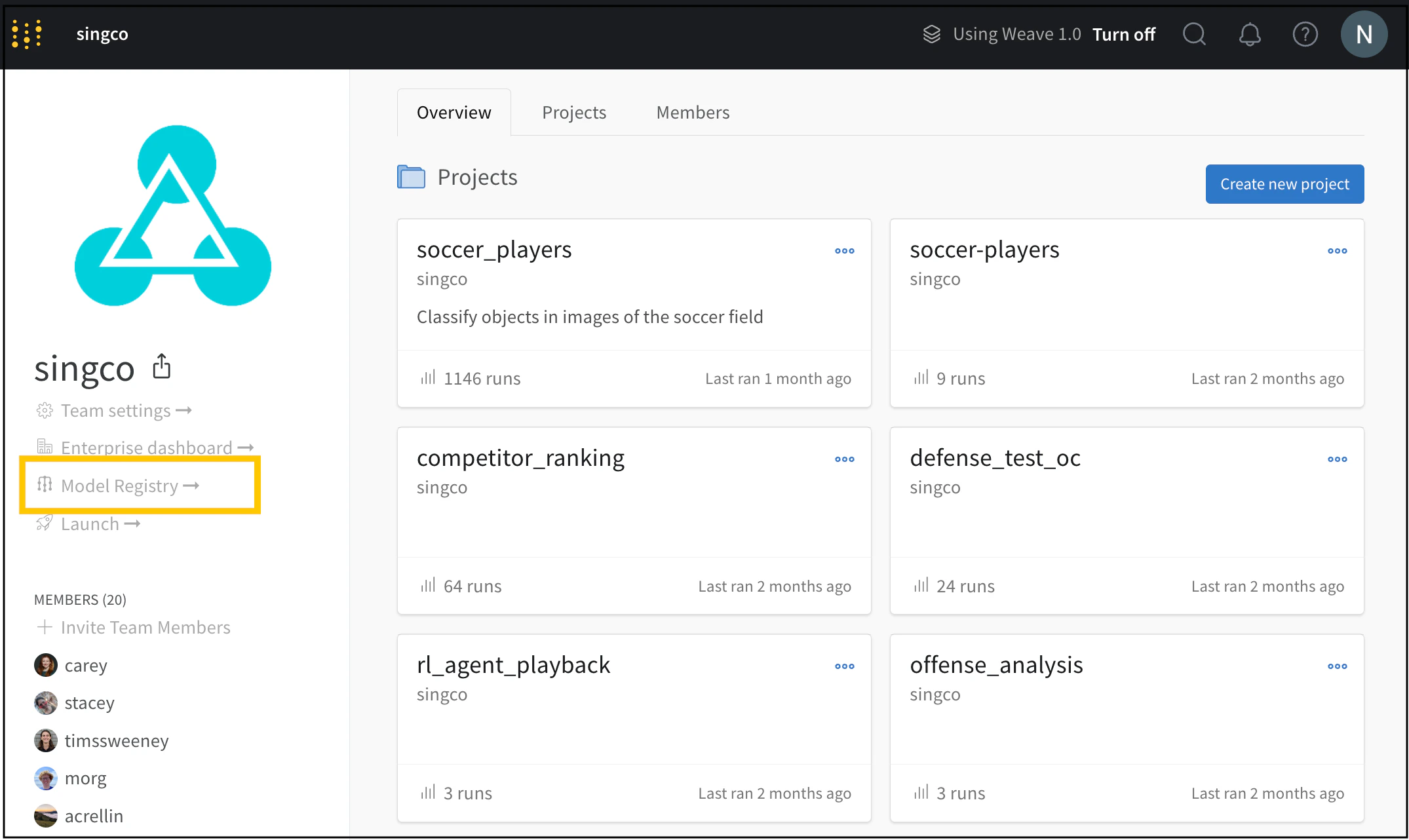Image resolution: width=1409 pixels, height=840 pixels.
Task: Click the user avatar N
Action: pos(1364,34)
